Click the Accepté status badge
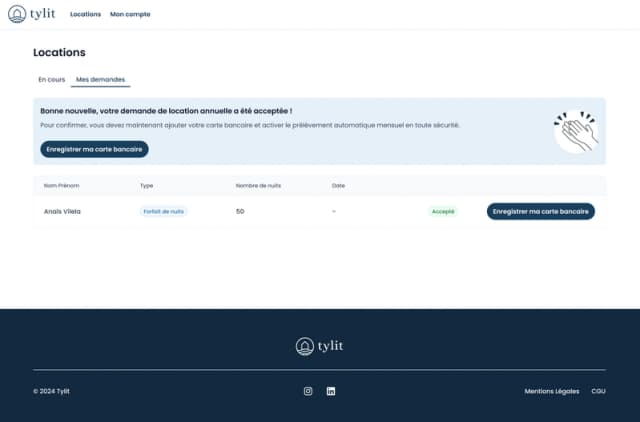The image size is (640, 422). tap(442, 212)
